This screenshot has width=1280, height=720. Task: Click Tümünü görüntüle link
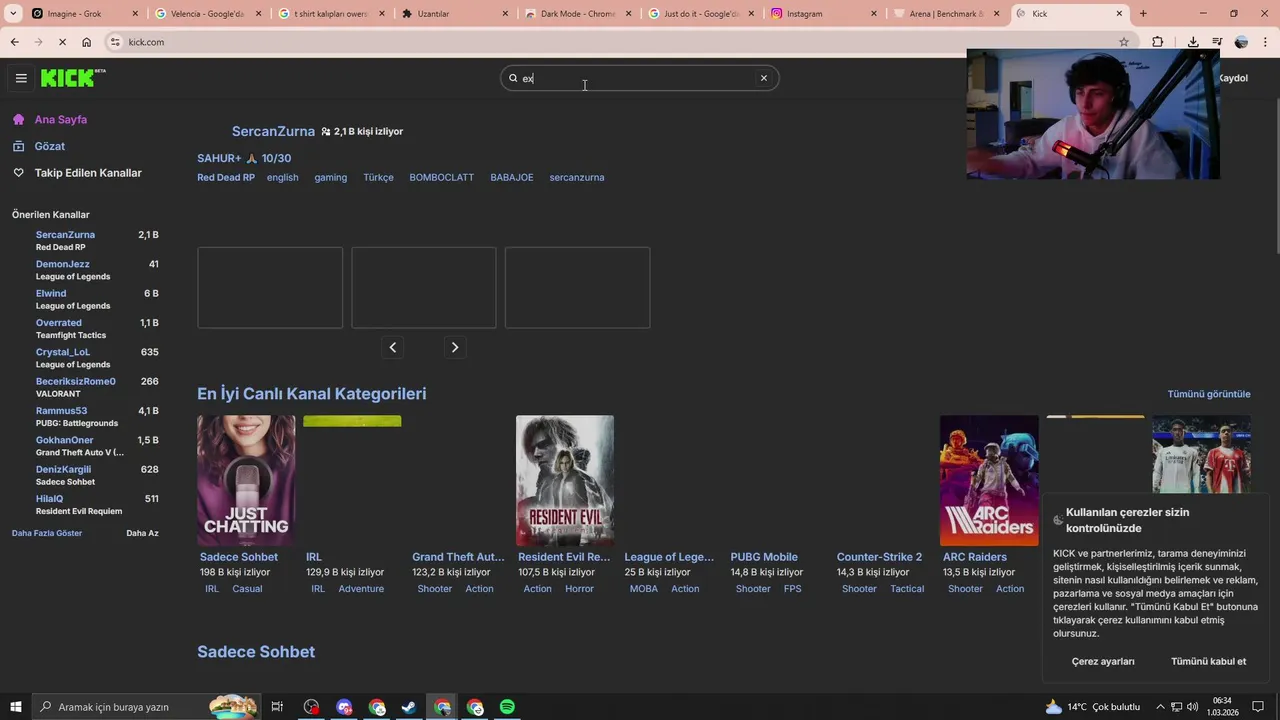(x=1209, y=394)
